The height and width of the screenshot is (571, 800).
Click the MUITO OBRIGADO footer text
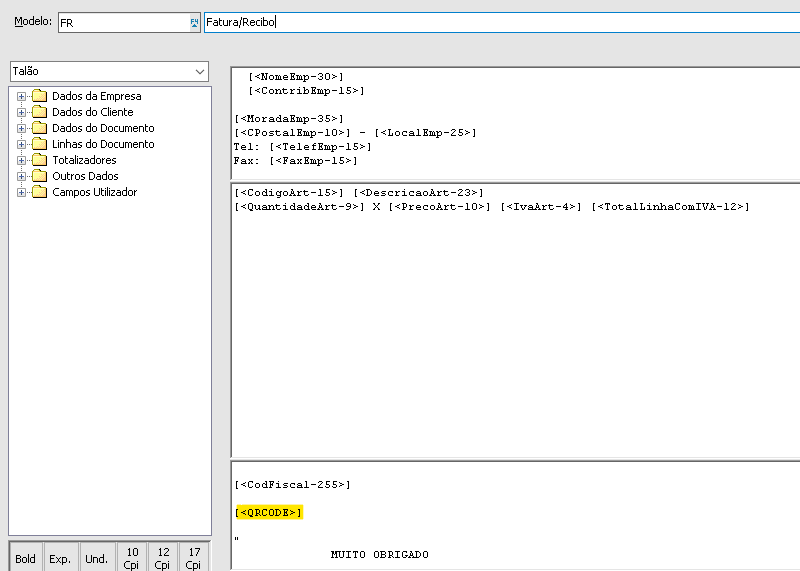click(x=379, y=555)
